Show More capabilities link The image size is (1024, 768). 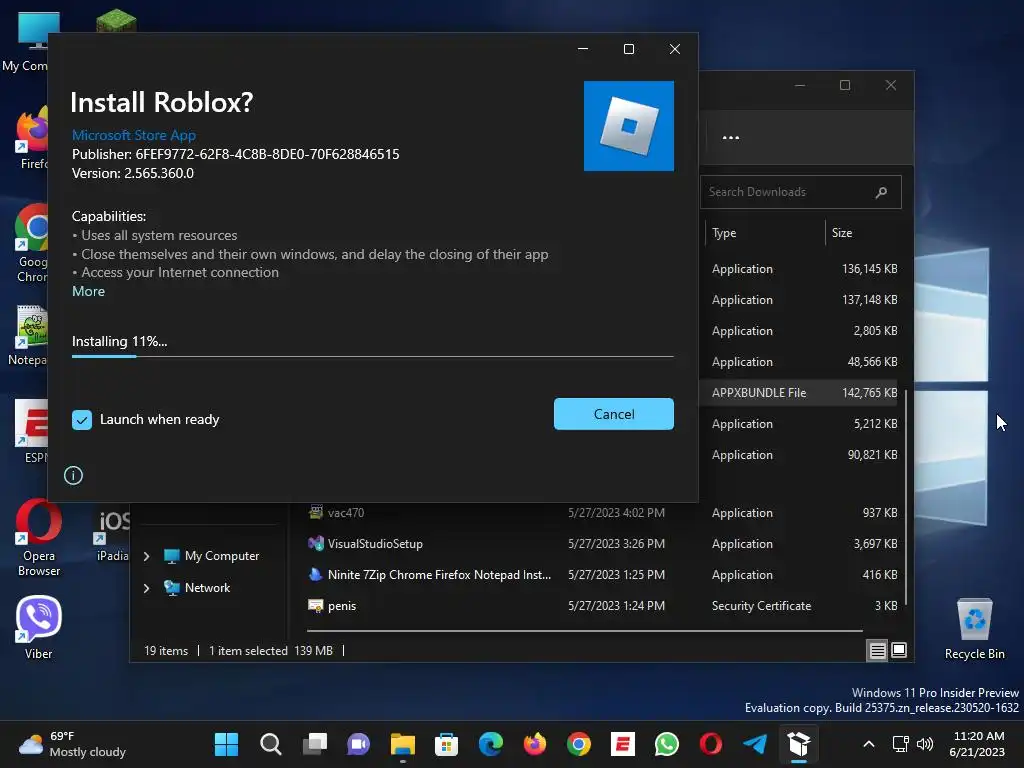coord(88,291)
